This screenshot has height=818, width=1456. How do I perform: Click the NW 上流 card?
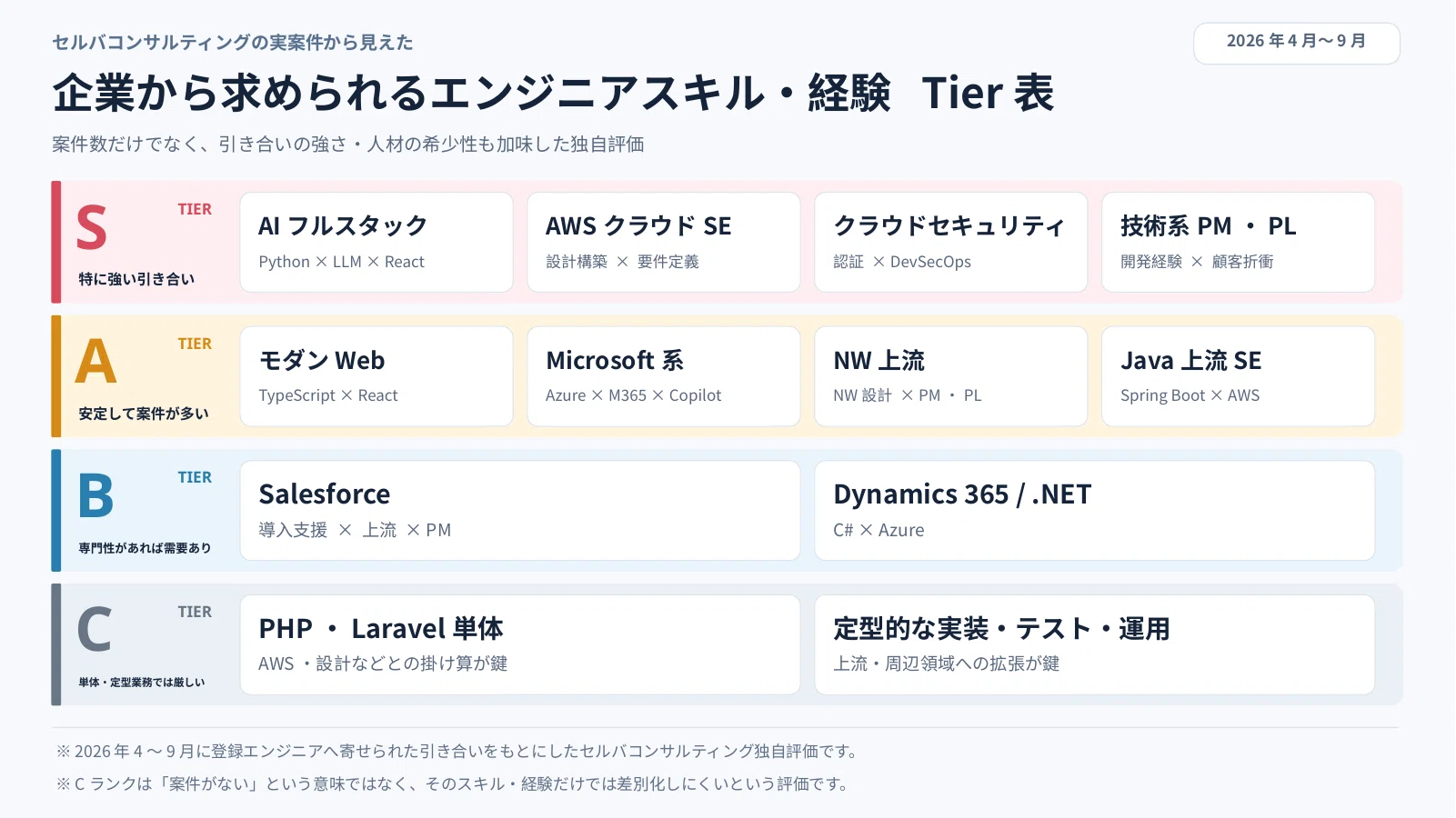(x=950, y=376)
